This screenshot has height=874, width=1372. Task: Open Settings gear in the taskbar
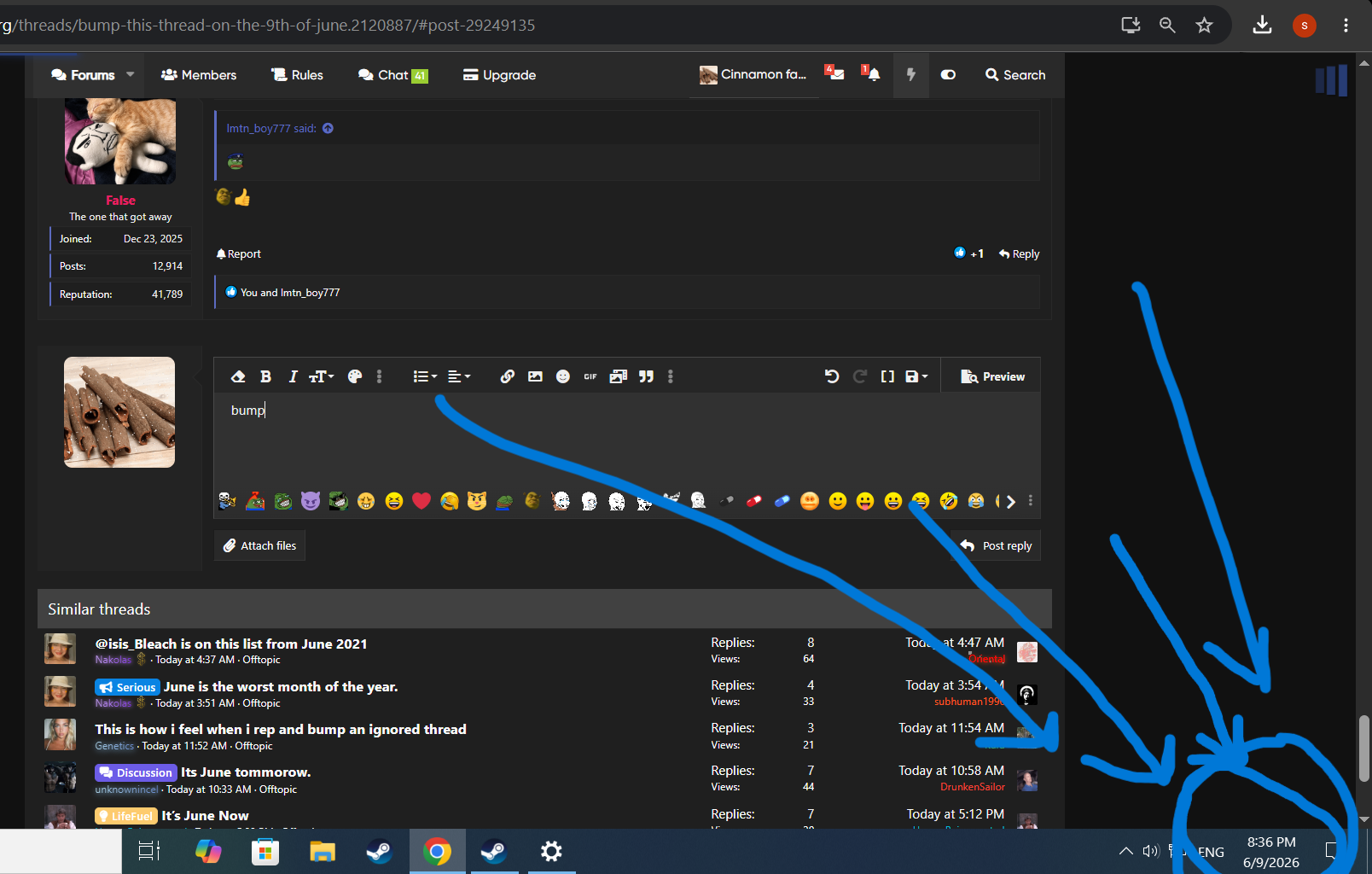click(551, 851)
